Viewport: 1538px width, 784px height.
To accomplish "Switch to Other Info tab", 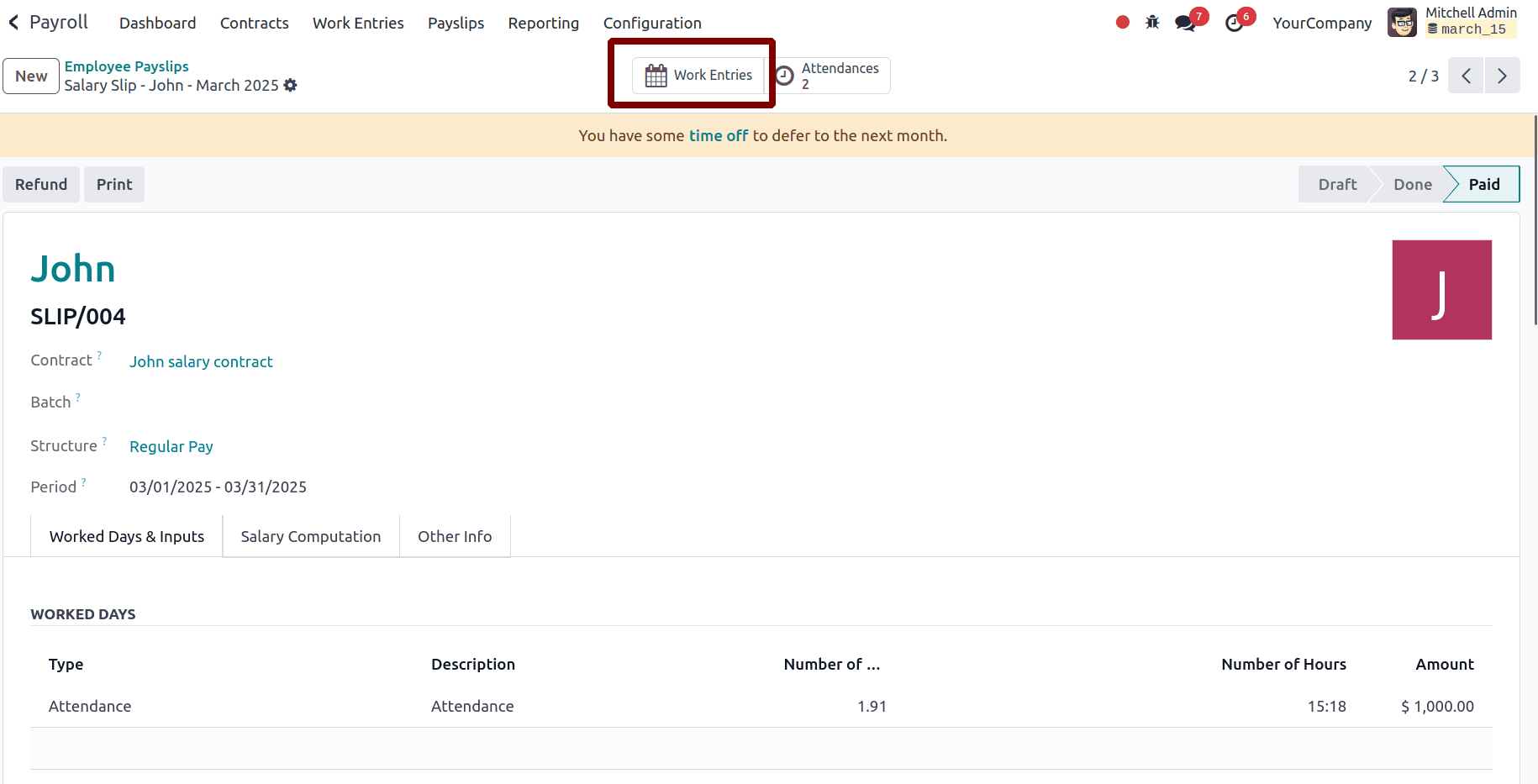I will click(x=455, y=536).
